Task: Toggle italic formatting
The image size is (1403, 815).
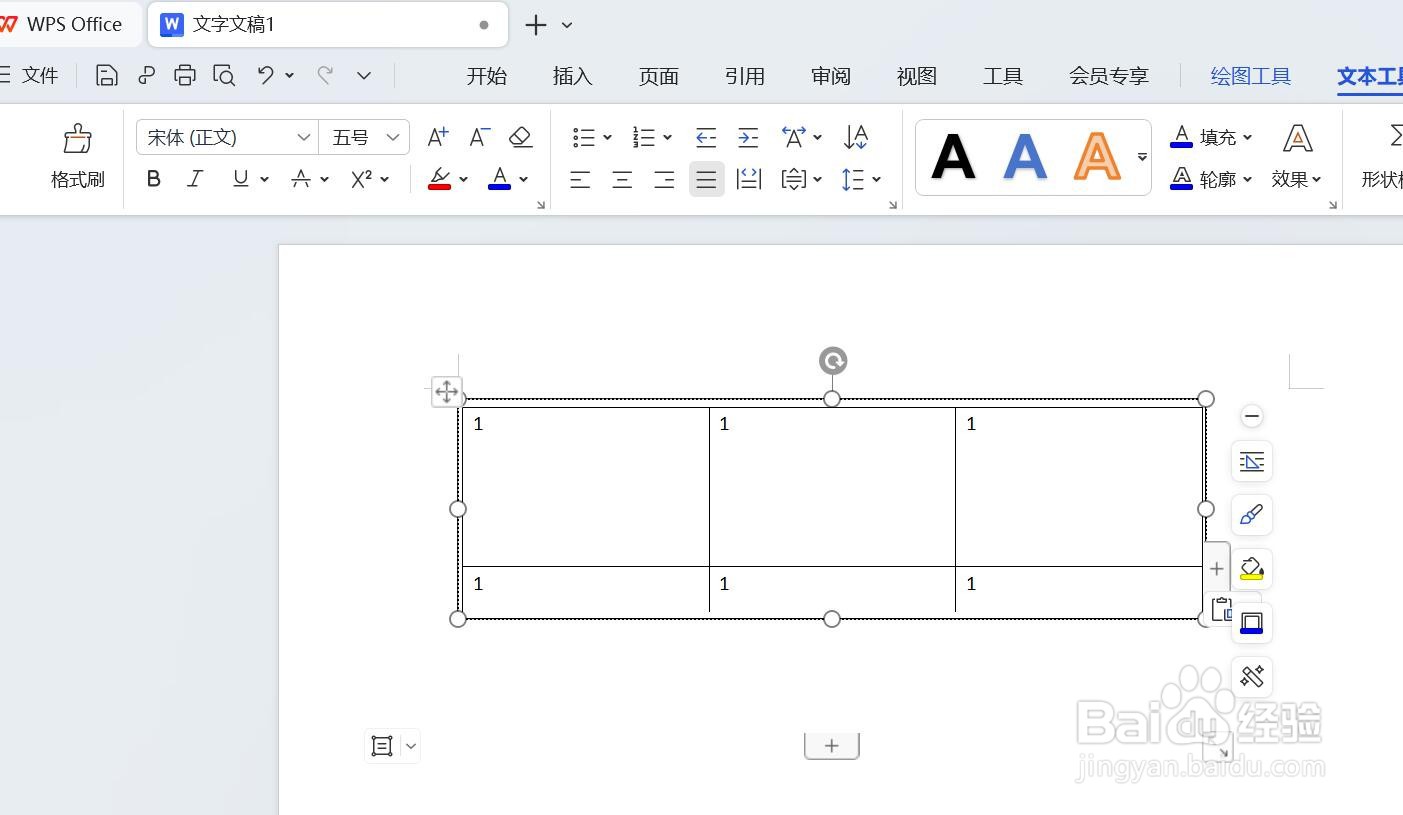Action: 193,178
